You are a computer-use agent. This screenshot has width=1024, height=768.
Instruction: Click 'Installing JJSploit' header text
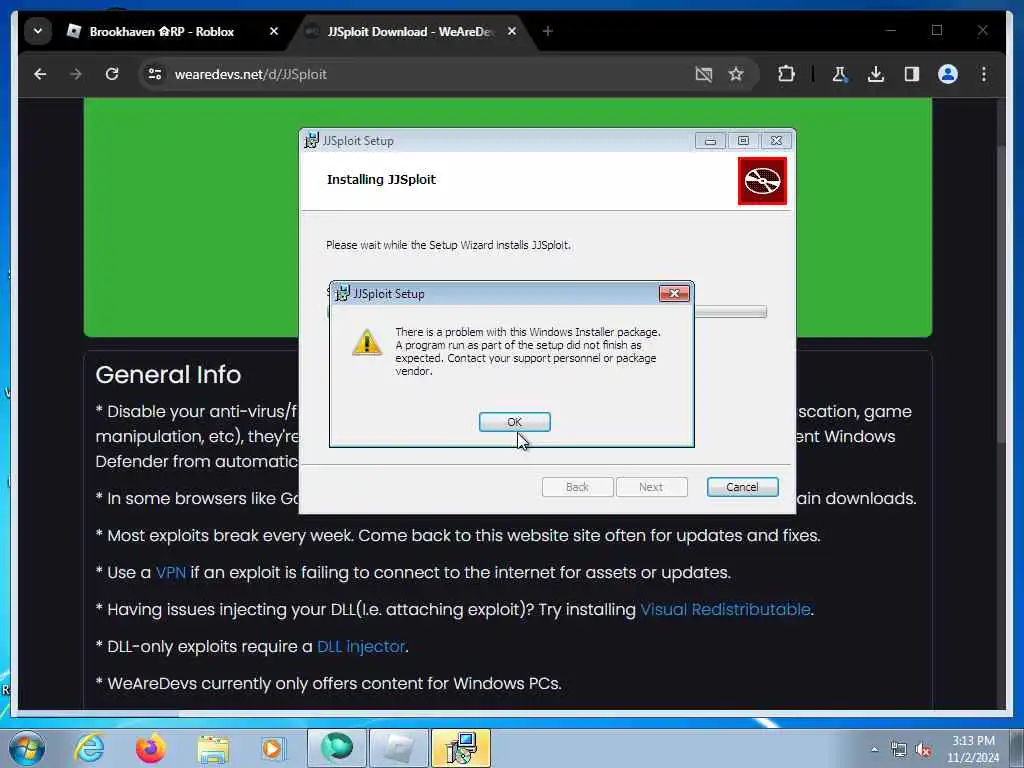coord(381,180)
